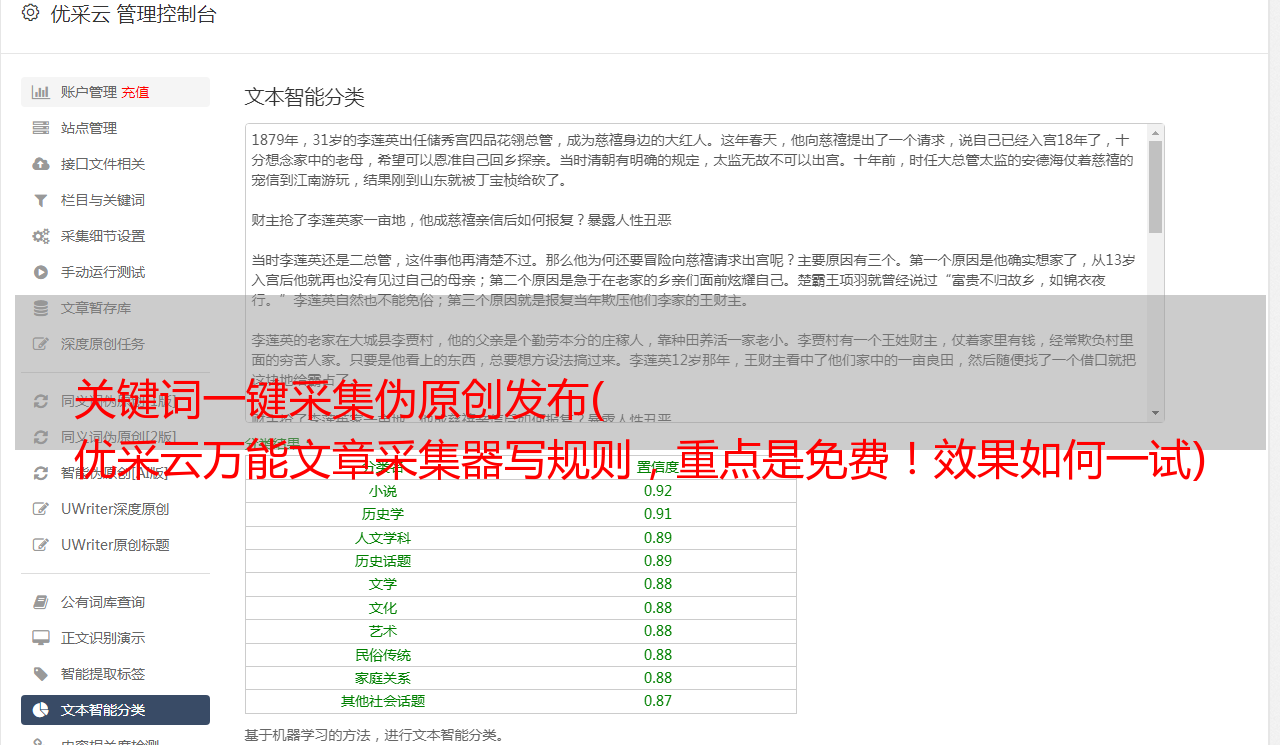Select the 人文学科 category cell

pos(383,538)
